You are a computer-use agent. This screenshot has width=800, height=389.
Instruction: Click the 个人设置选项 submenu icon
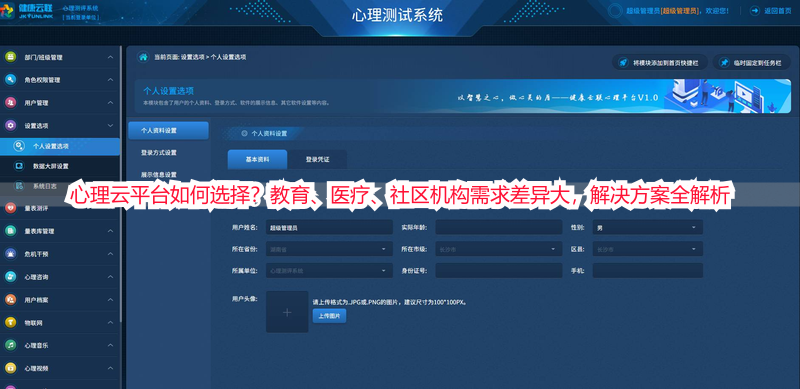click(19, 146)
